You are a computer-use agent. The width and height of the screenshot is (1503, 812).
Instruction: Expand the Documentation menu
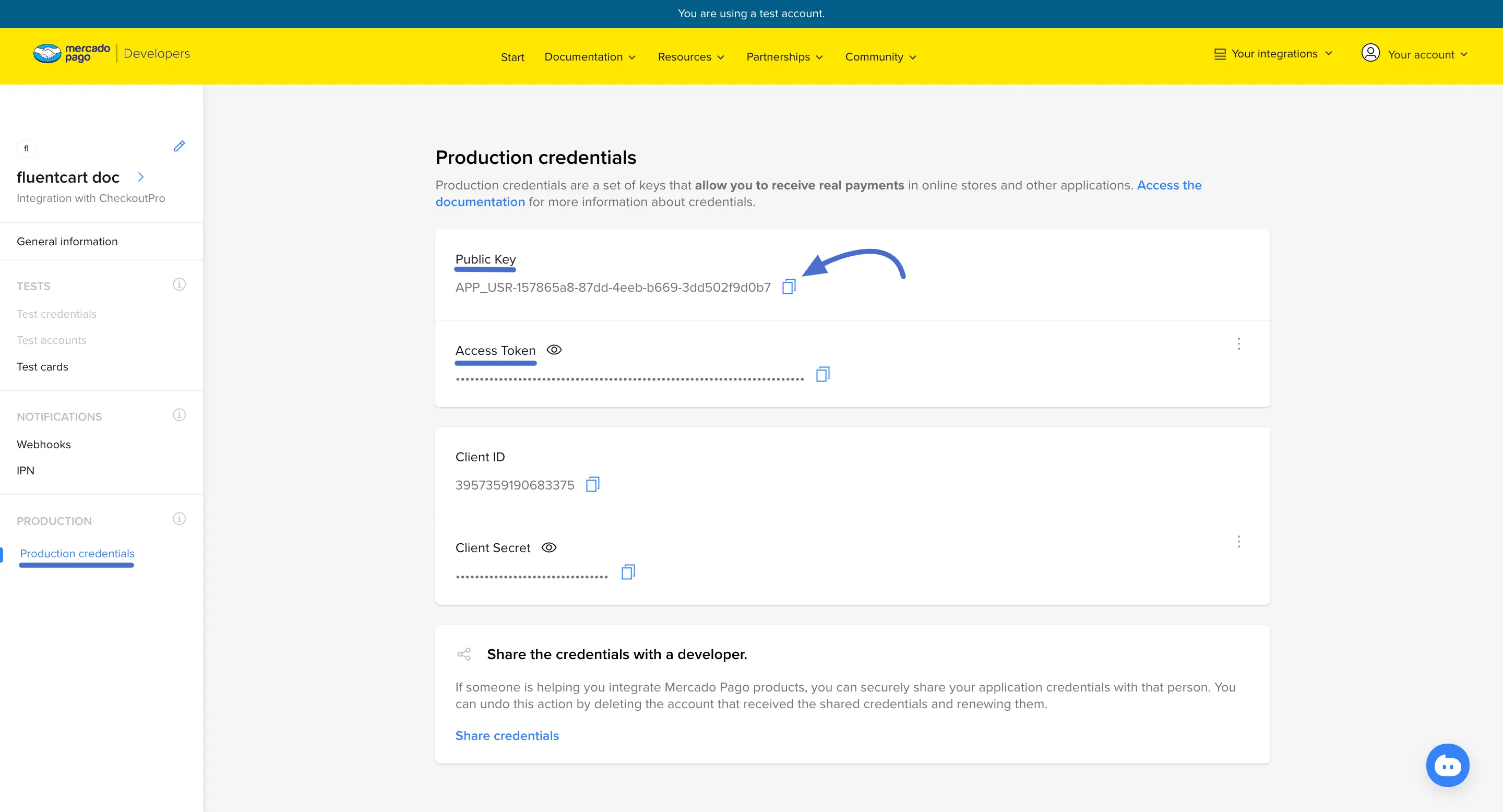[589, 56]
